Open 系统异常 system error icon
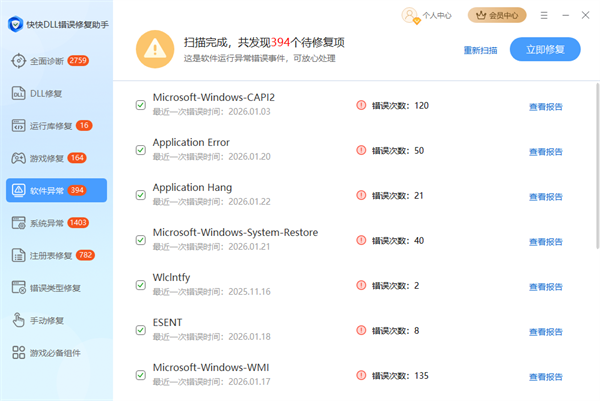Viewport: 600px width, 401px height. click(x=19, y=222)
